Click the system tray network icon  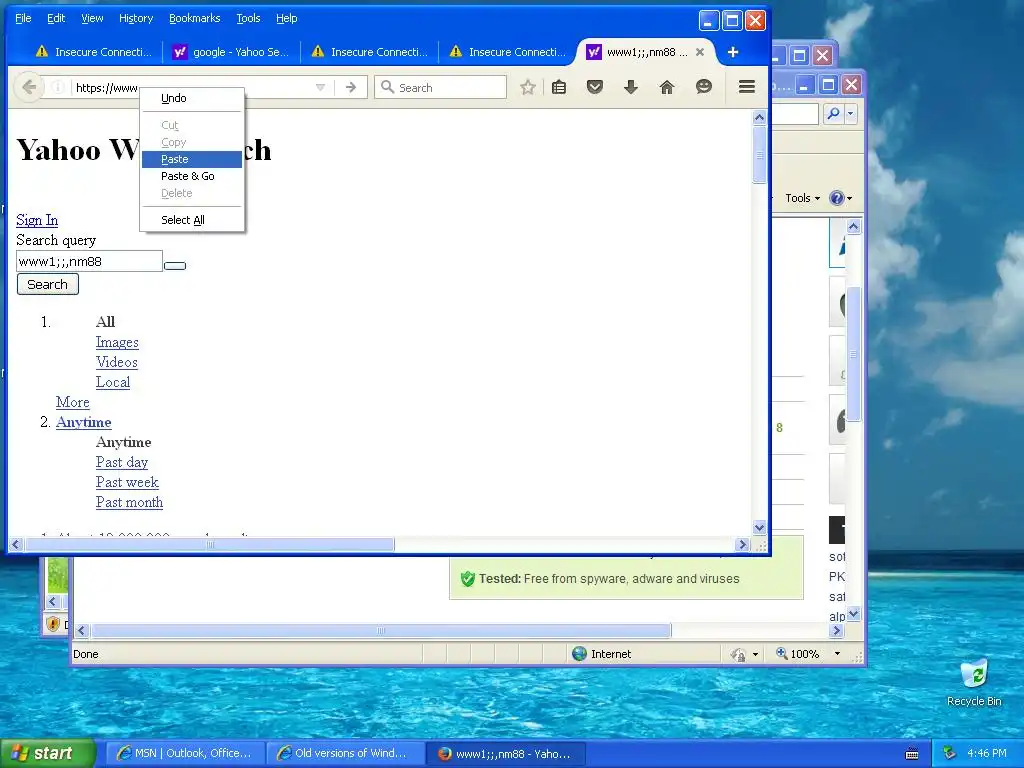coord(949,753)
